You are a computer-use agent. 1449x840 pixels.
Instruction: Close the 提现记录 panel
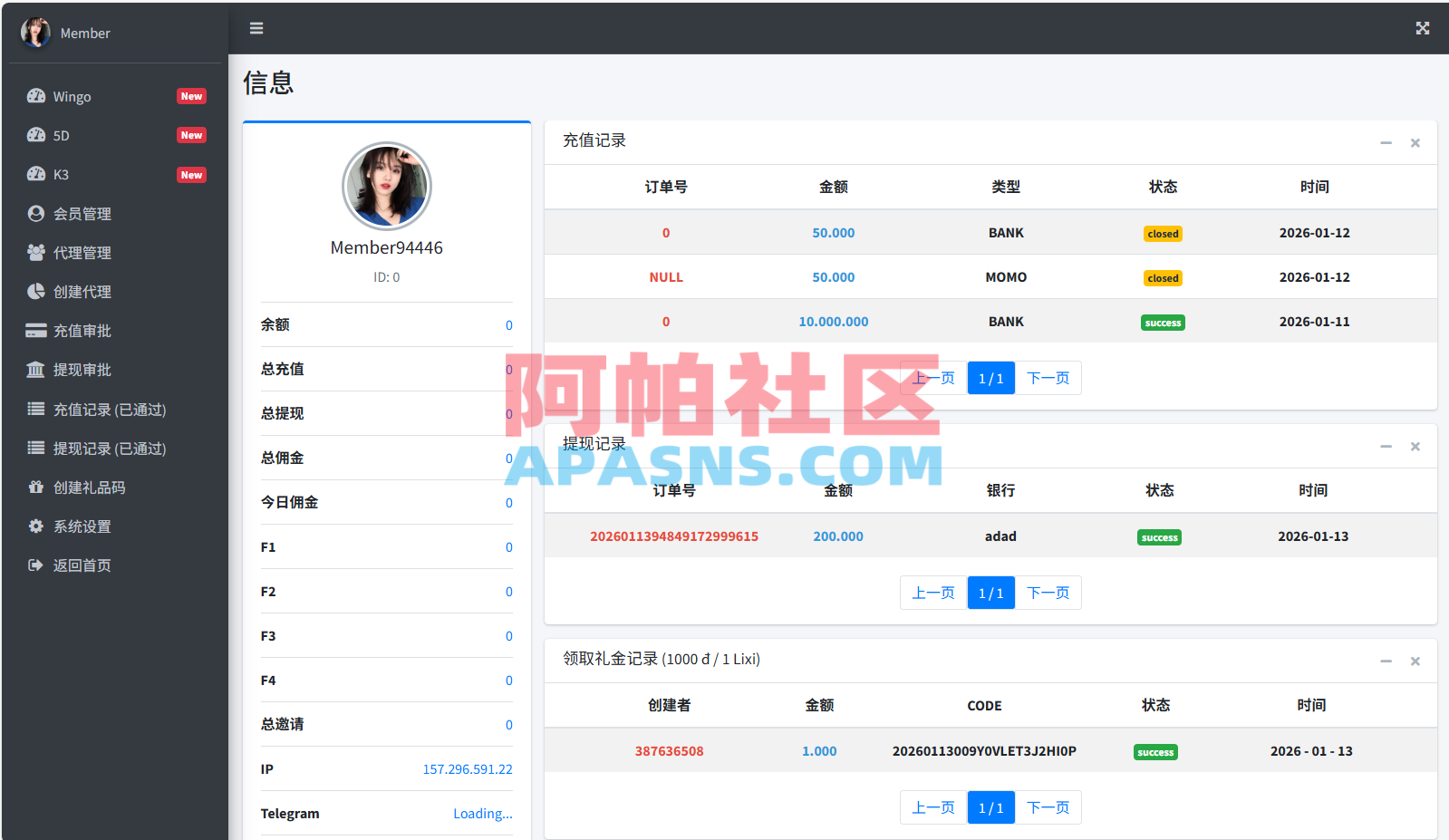1415,447
